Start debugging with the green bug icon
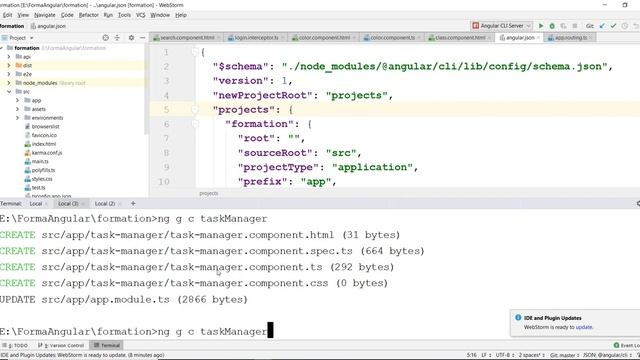 552,26
